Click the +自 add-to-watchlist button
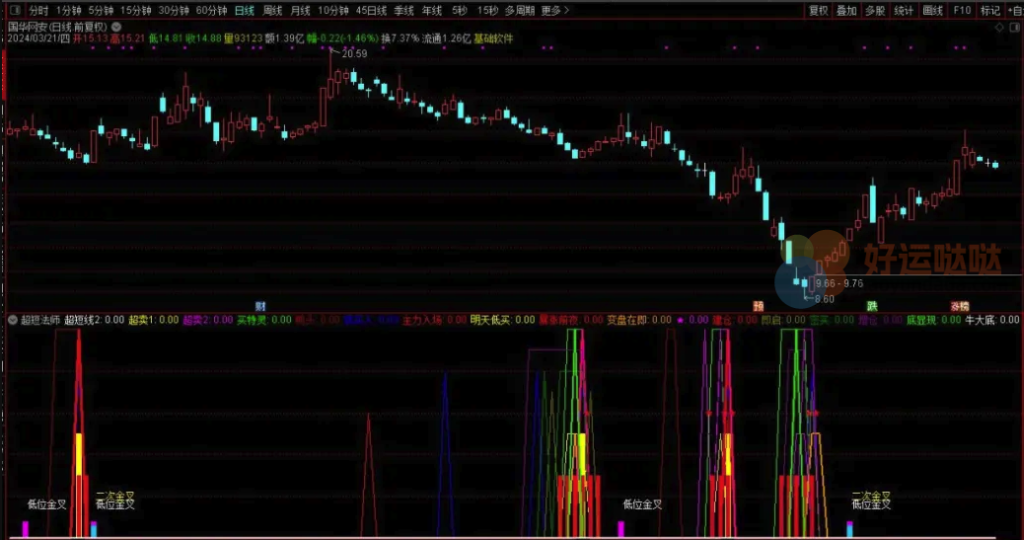Viewport: 1024px width, 540px height. (x=1014, y=10)
